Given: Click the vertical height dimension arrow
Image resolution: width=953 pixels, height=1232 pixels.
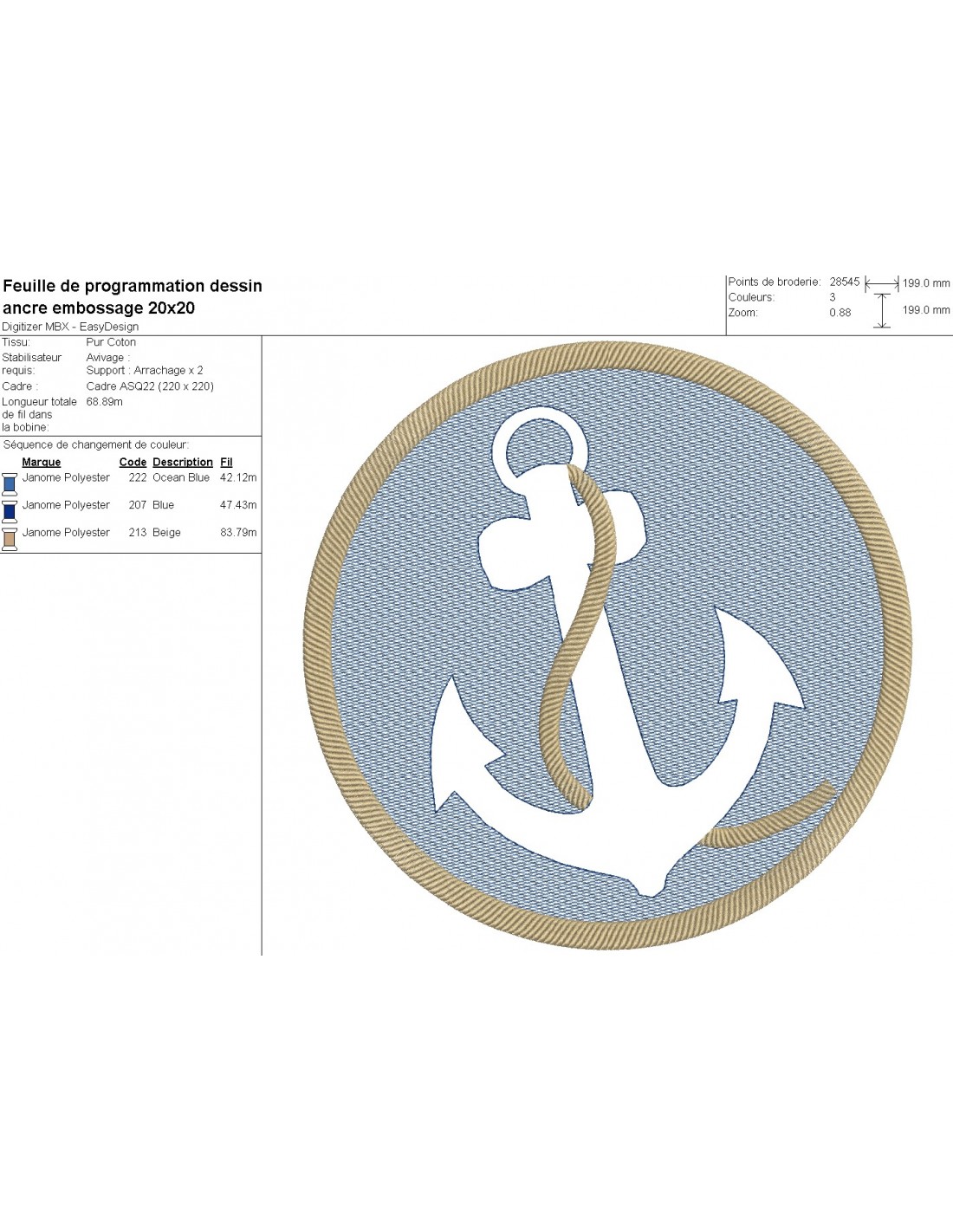Looking at the screenshot, I should (x=882, y=310).
